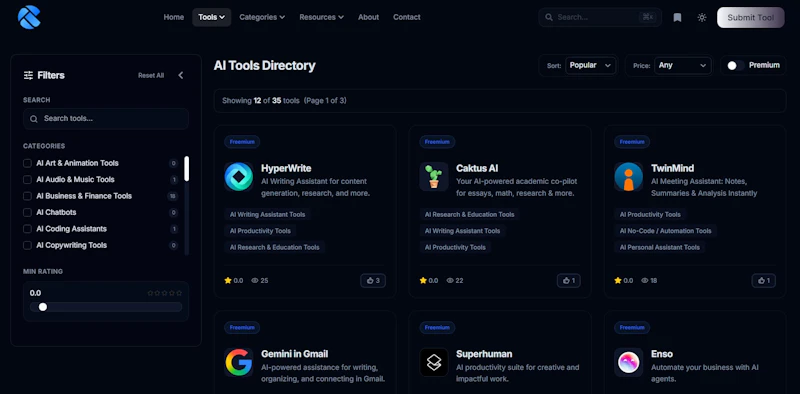Open the Caktus AI tool title
800x394 pixels.
pos(477,168)
